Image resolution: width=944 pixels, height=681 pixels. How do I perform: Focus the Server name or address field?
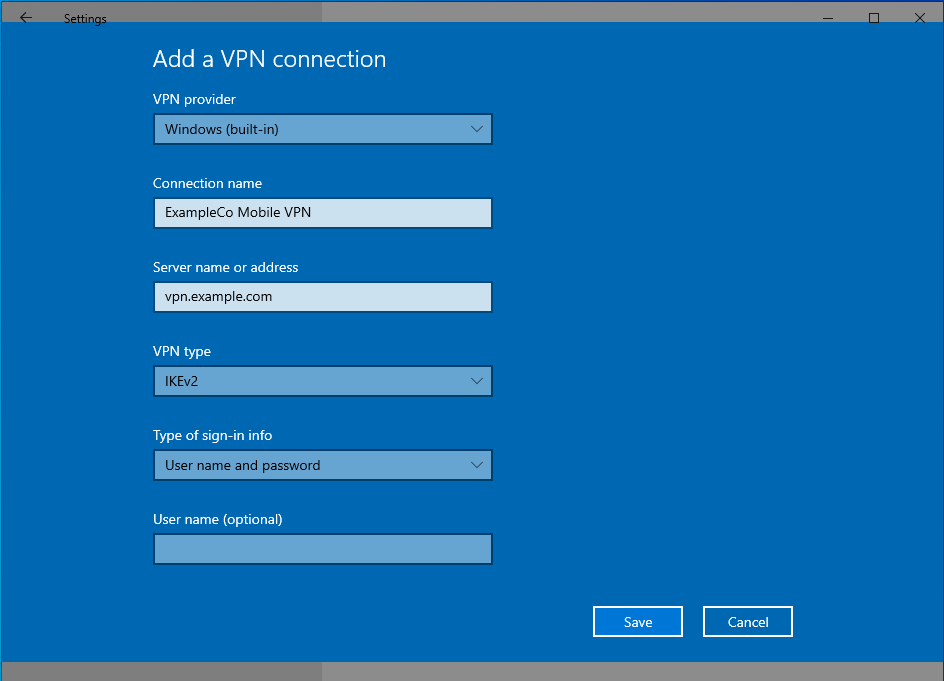click(322, 297)
